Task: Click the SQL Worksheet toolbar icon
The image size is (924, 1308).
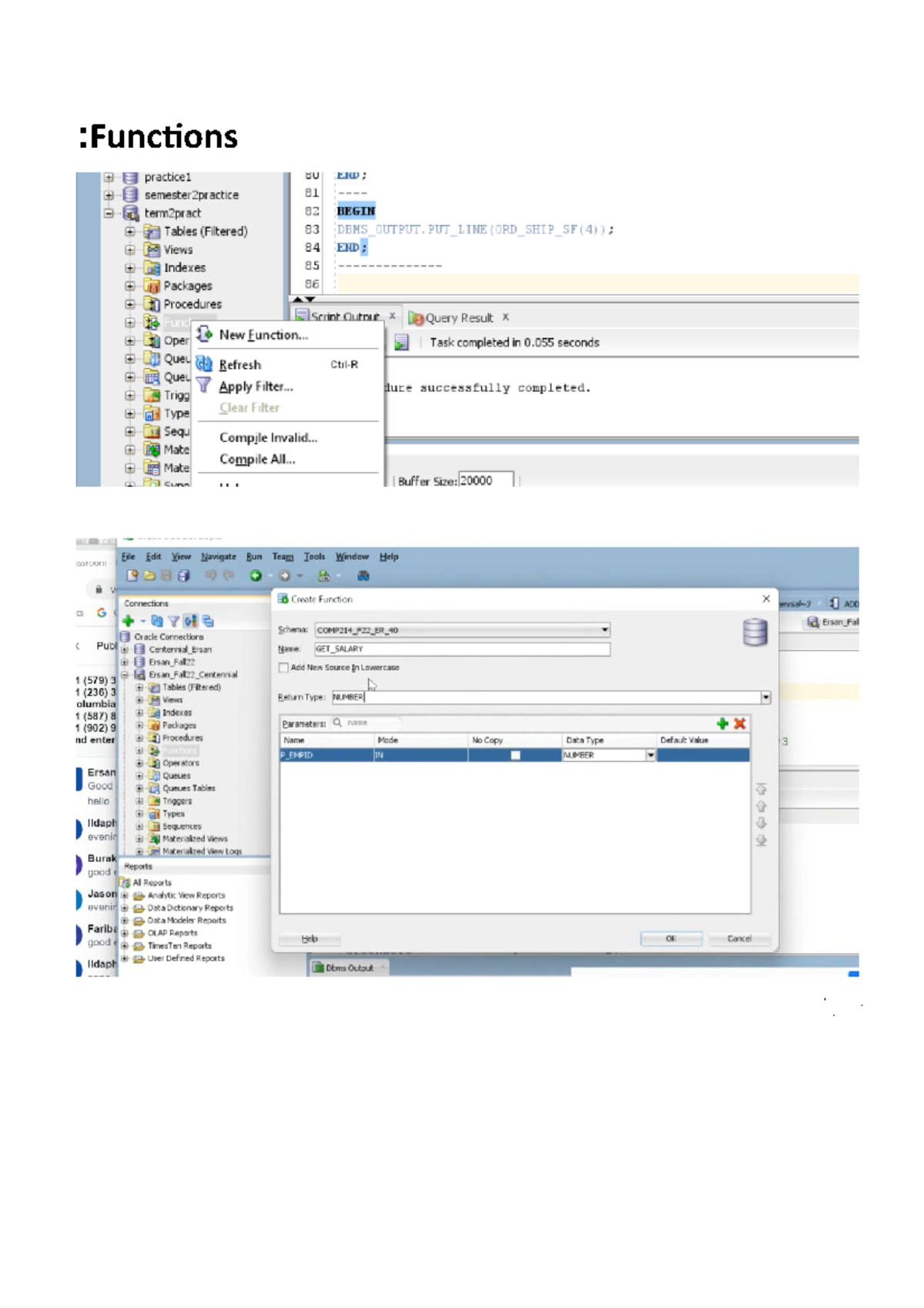Action: click(x=323, y=575)
